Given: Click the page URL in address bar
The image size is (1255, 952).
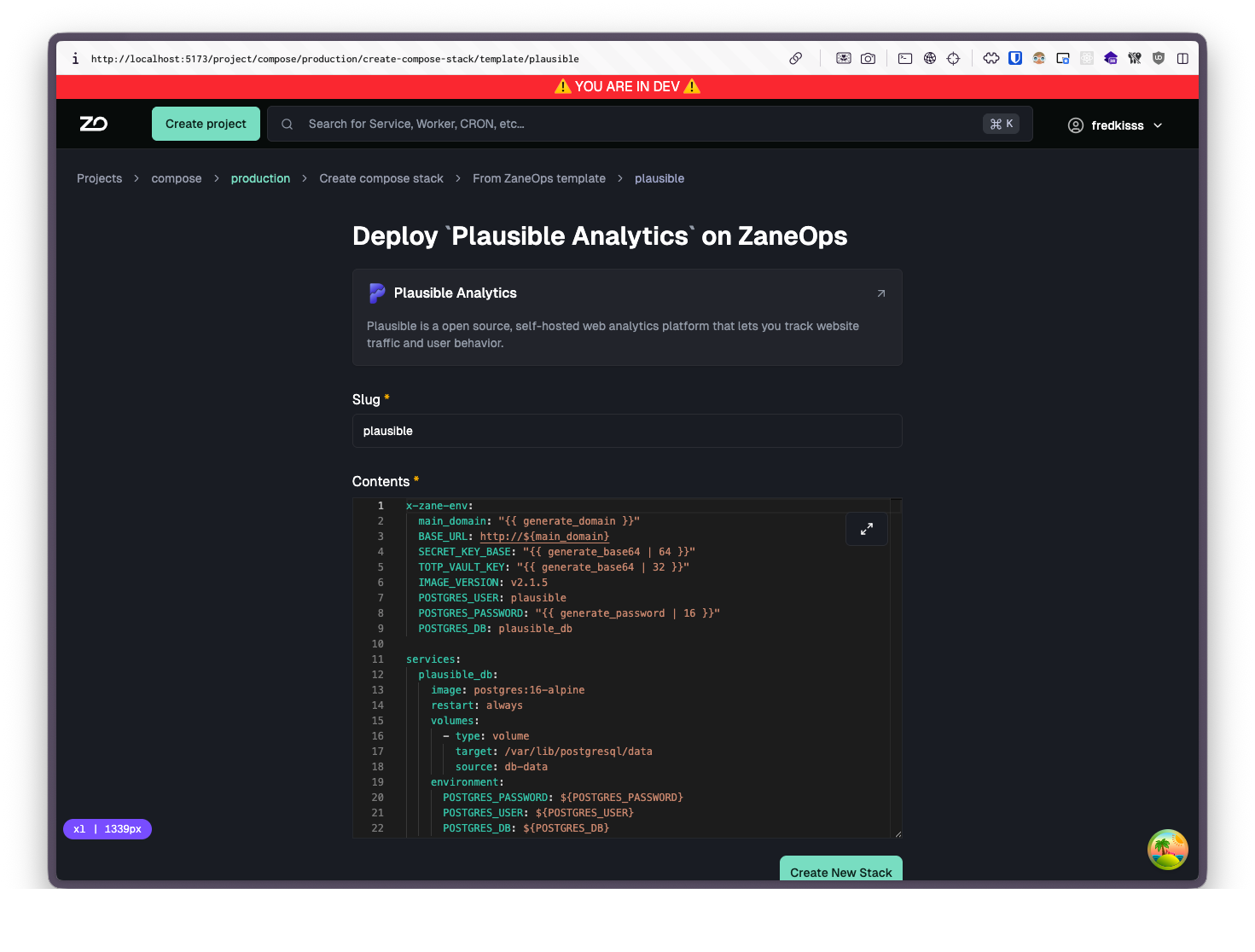Looking at the screenshot, I should 335,59.
